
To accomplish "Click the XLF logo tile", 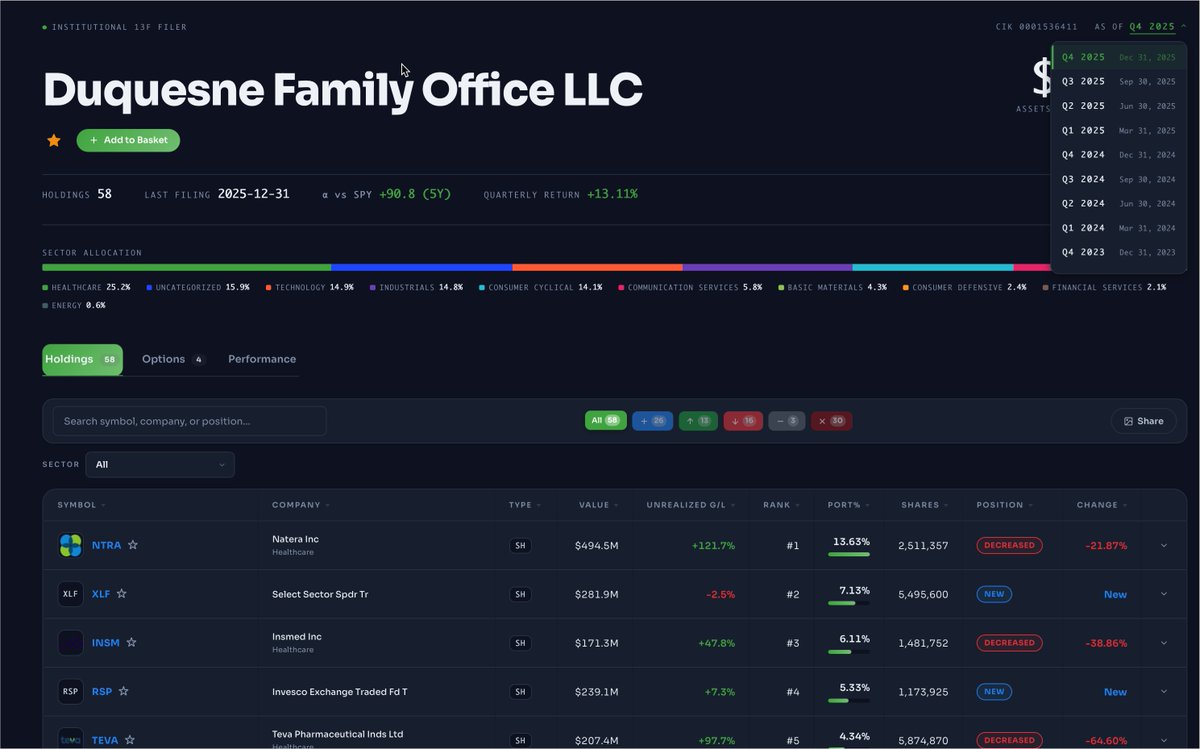I will pos(70,594).
